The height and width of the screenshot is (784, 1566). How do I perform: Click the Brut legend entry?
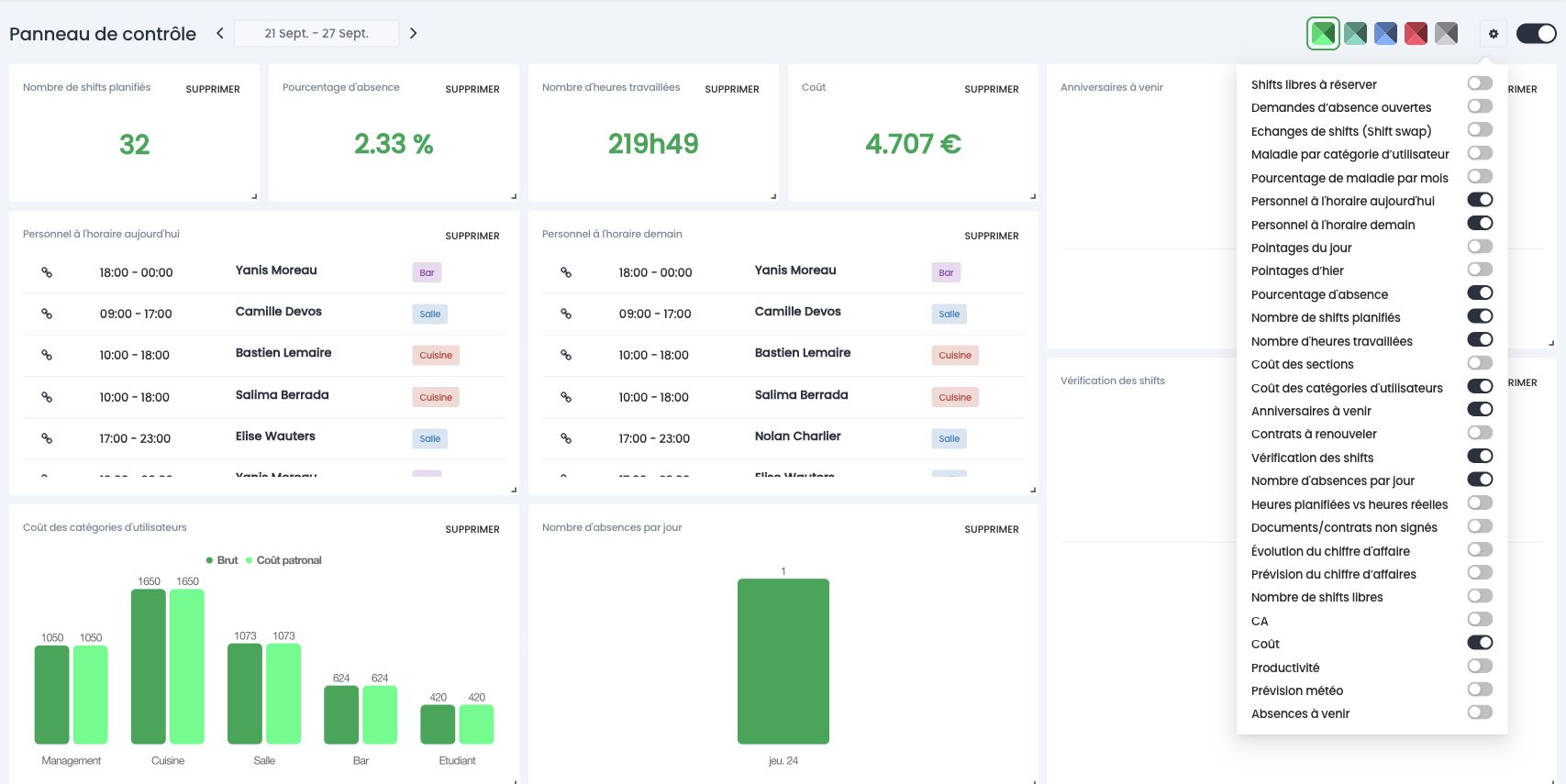(222, 560)
